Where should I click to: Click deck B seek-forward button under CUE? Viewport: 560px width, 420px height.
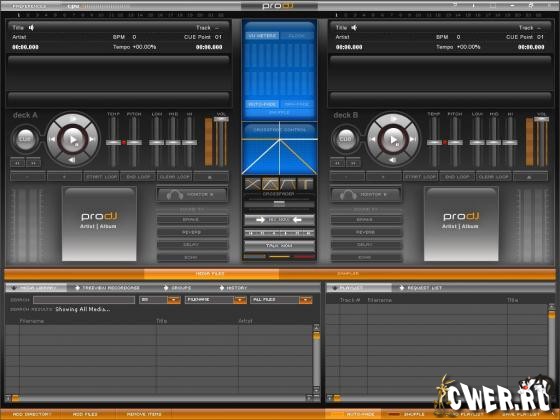[353, 163]
